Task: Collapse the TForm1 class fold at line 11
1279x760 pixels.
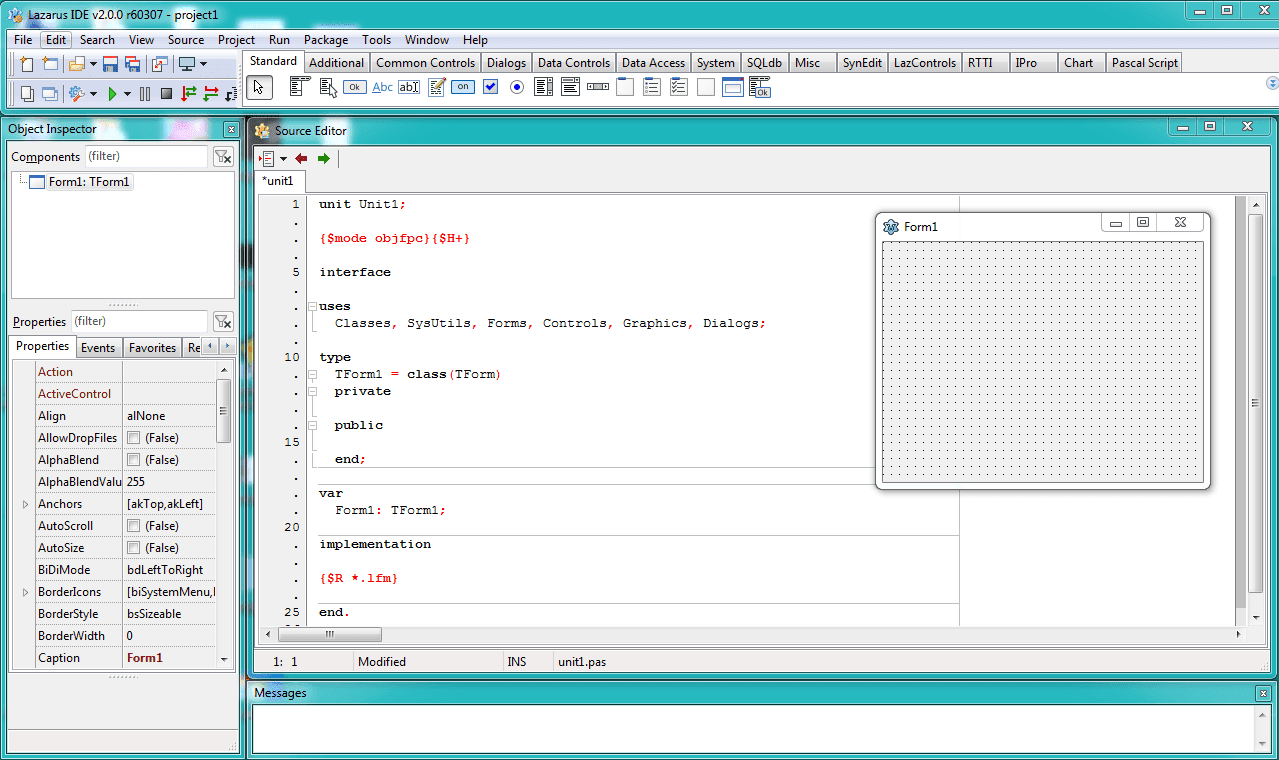Action: point(313,373)
